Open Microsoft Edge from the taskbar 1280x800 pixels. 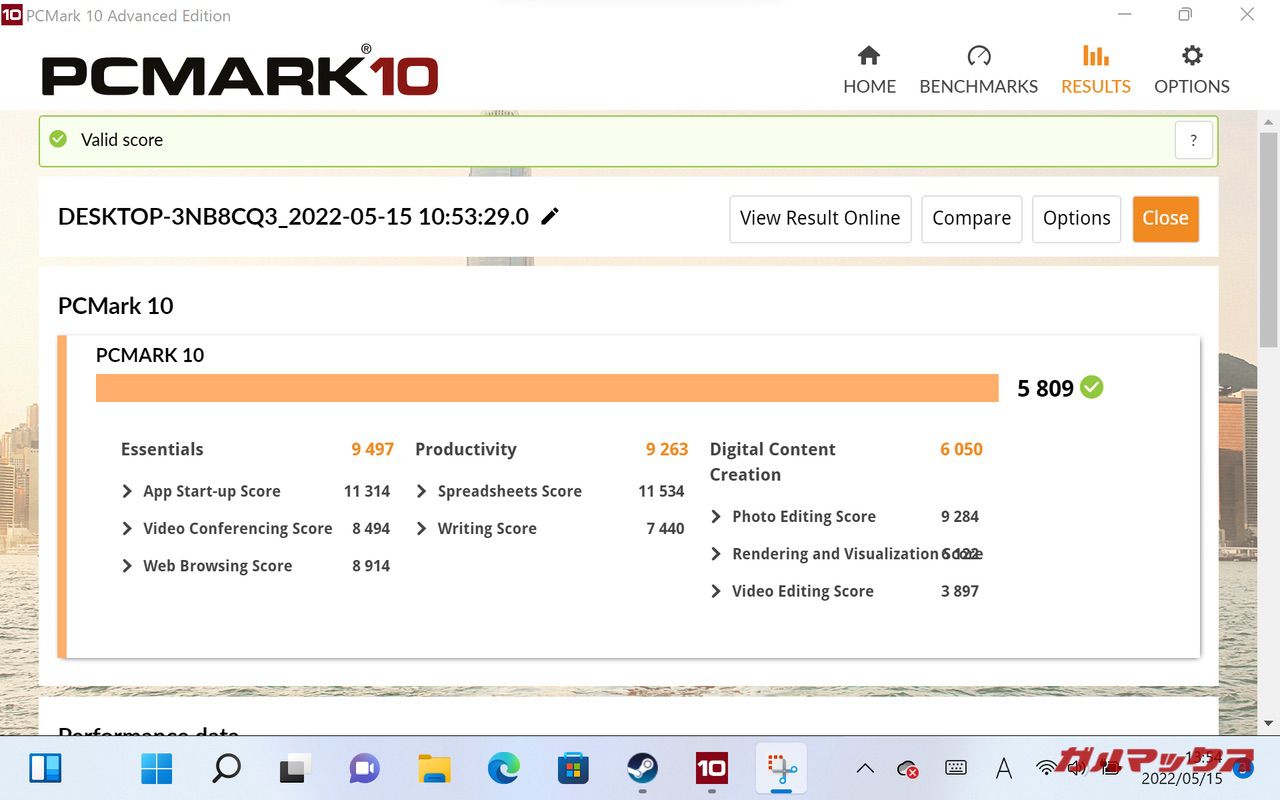point(503,768)
